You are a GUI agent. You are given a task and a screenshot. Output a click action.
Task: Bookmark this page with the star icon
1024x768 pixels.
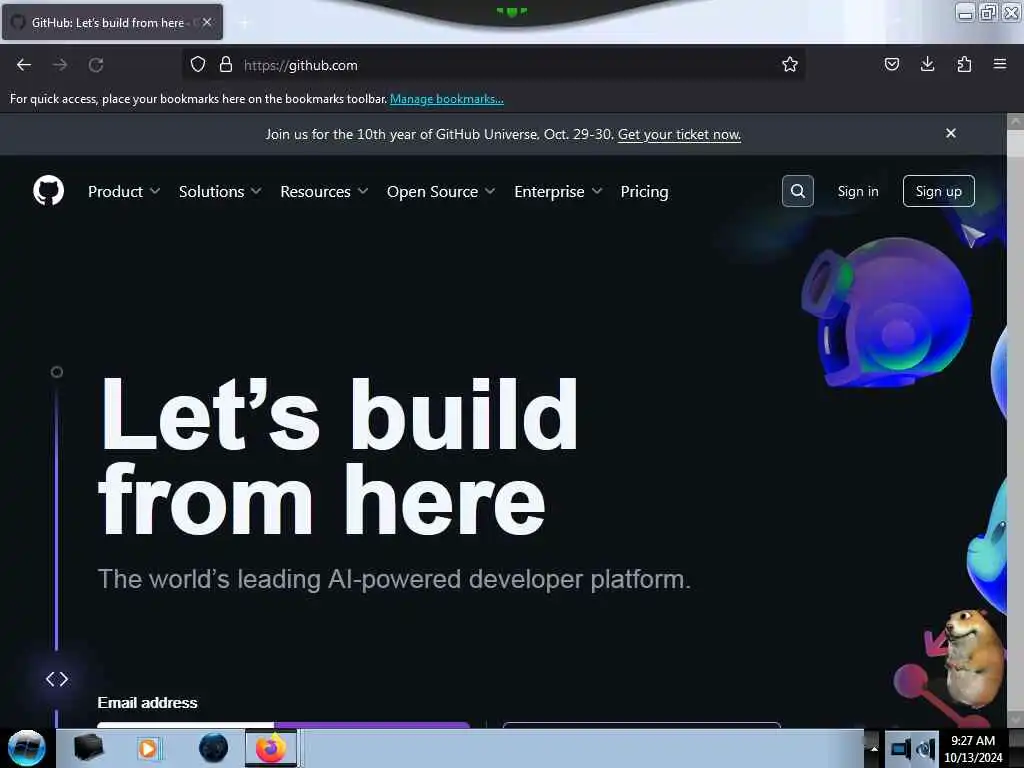790,64
